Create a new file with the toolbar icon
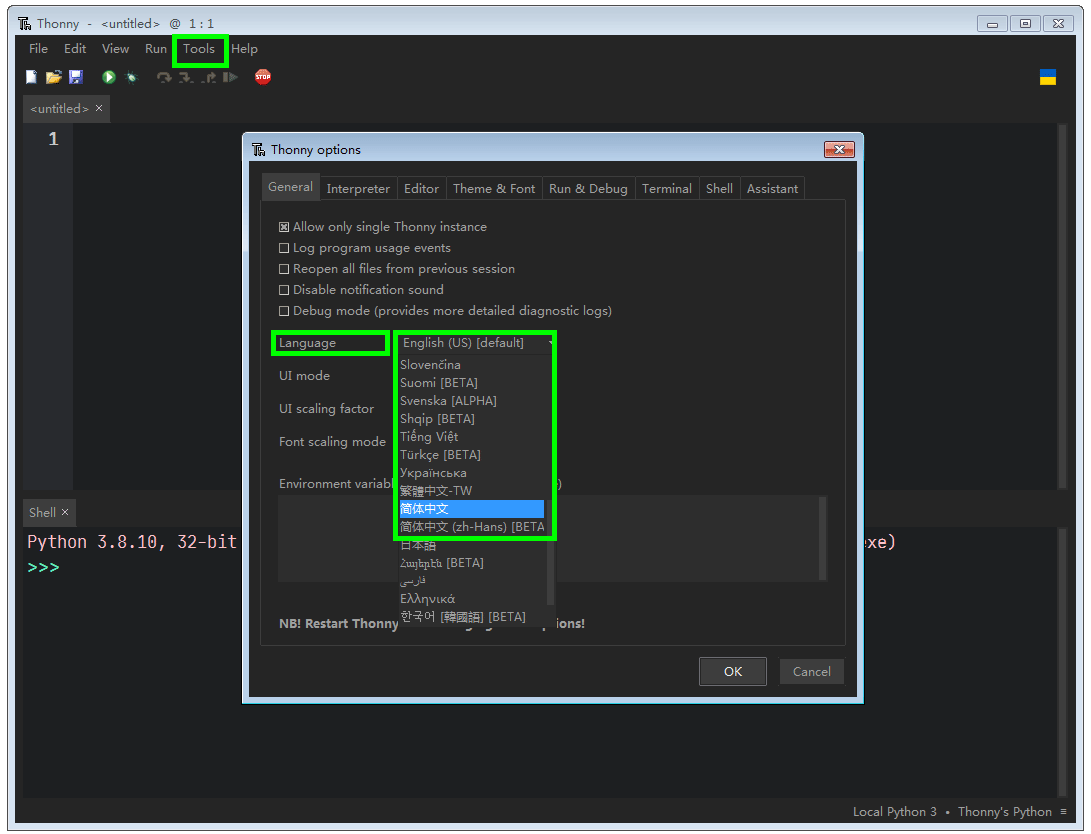Image resolution: width=1091 pixels, height=834 pixels. (31, 77)
